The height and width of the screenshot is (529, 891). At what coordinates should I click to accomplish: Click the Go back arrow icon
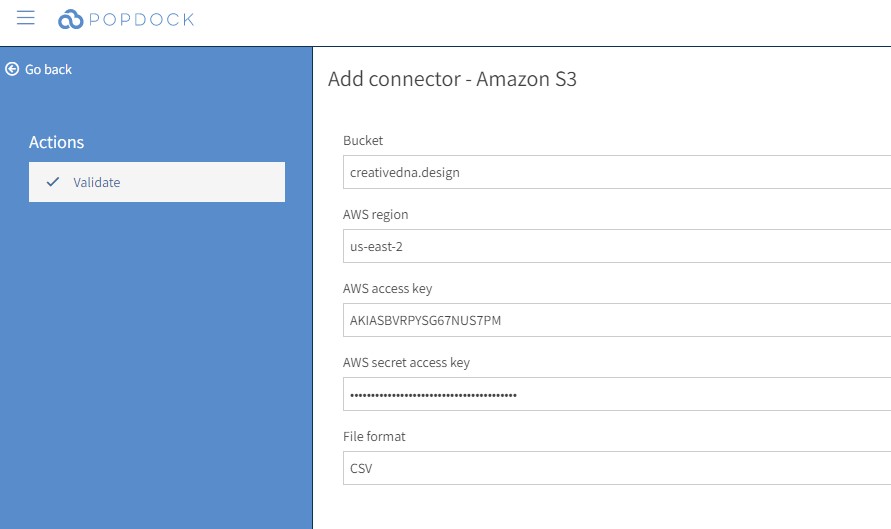[x=12, y=69]
